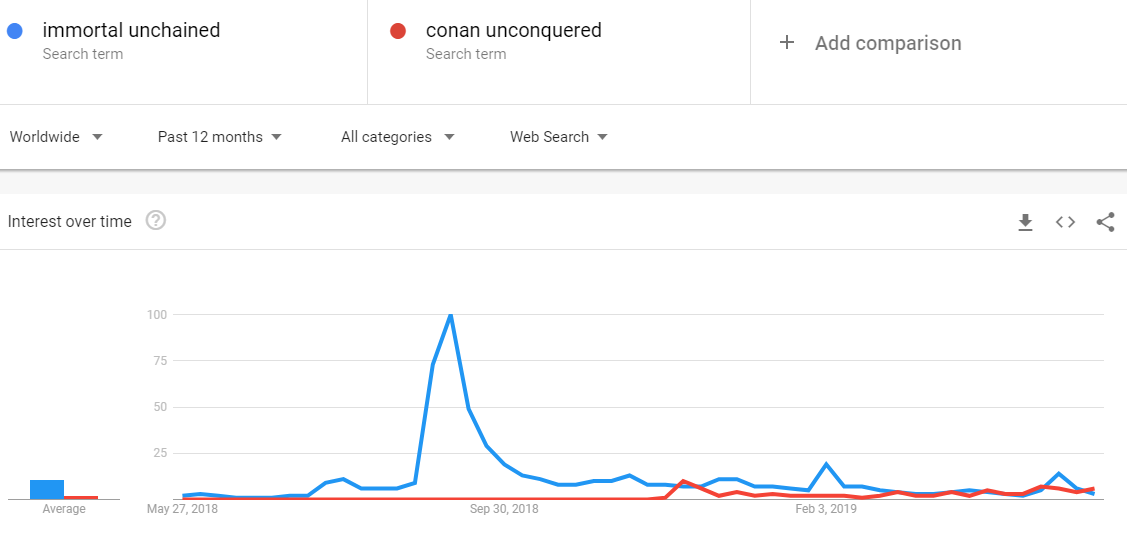Image resolution: width=1127 pixels, height=538 pixels.
Task: Expand the All categories dropdown
Action: [397, 136]
